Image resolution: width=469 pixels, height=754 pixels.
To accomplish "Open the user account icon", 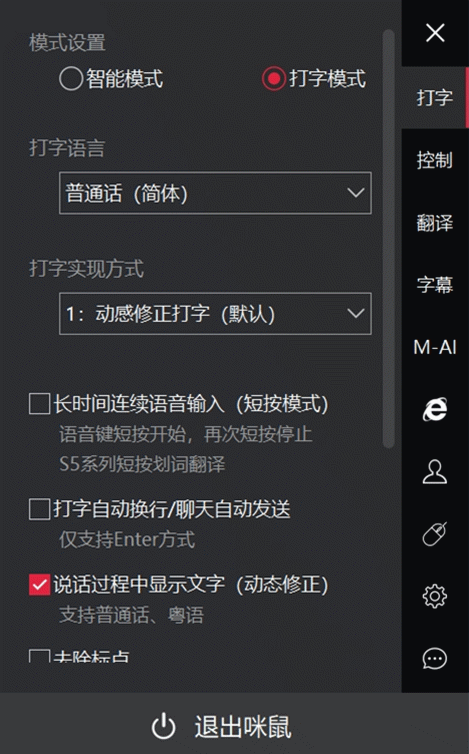I will click(435, 471).
